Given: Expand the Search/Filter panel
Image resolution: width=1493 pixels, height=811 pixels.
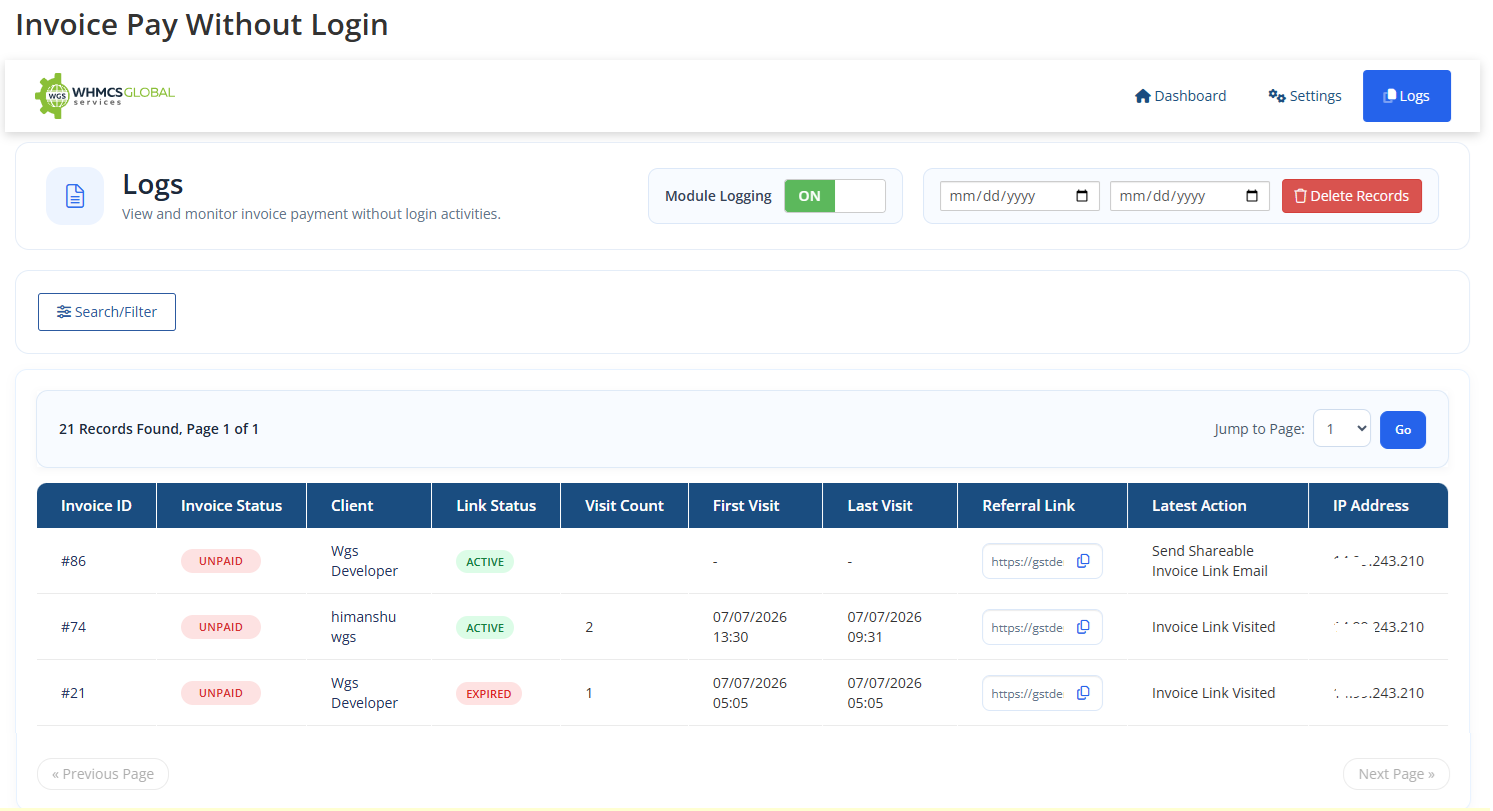Looking at the screenshot, I should click(x=107, y=312).
